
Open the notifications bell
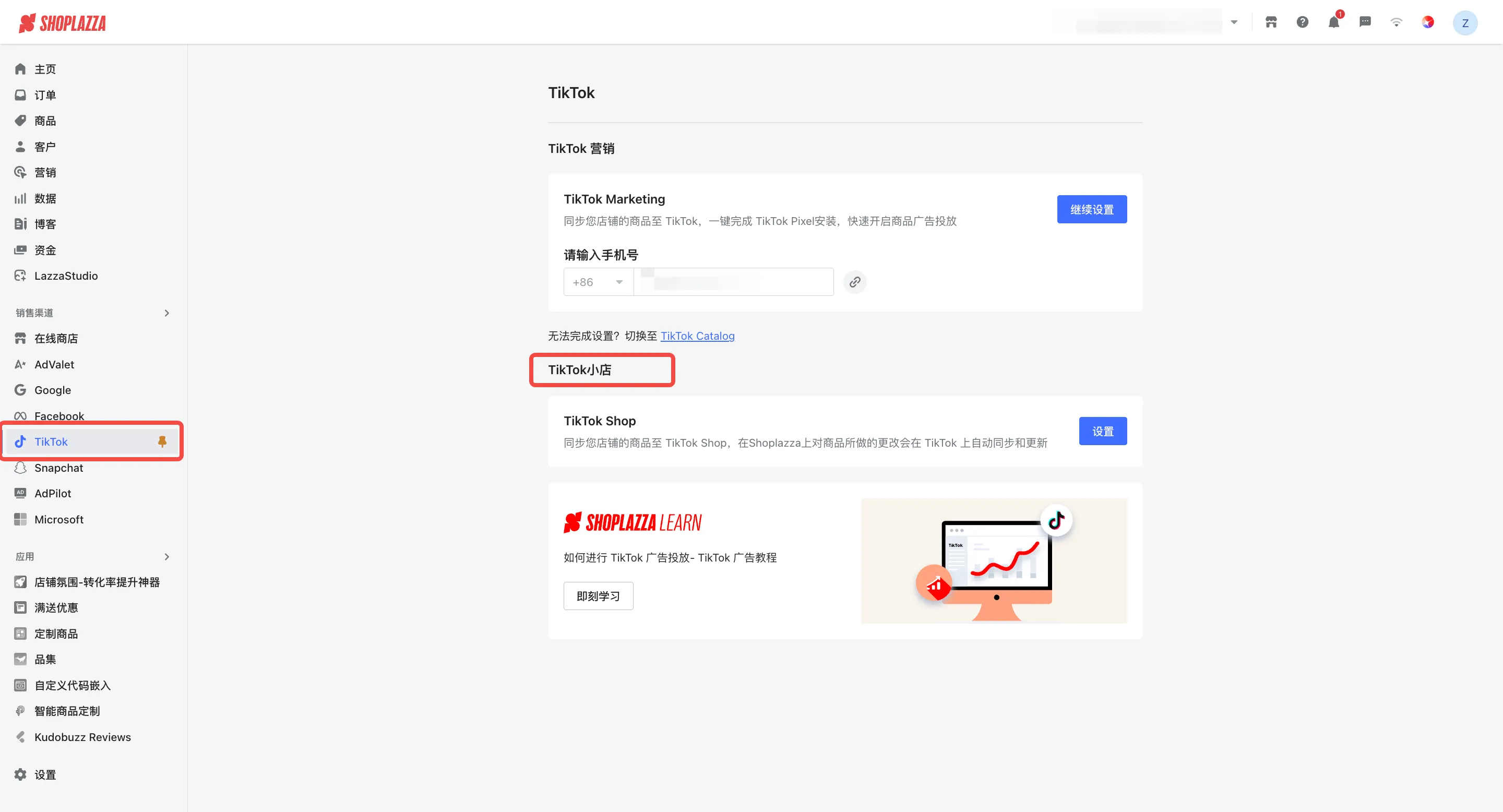click(1334, 22)
